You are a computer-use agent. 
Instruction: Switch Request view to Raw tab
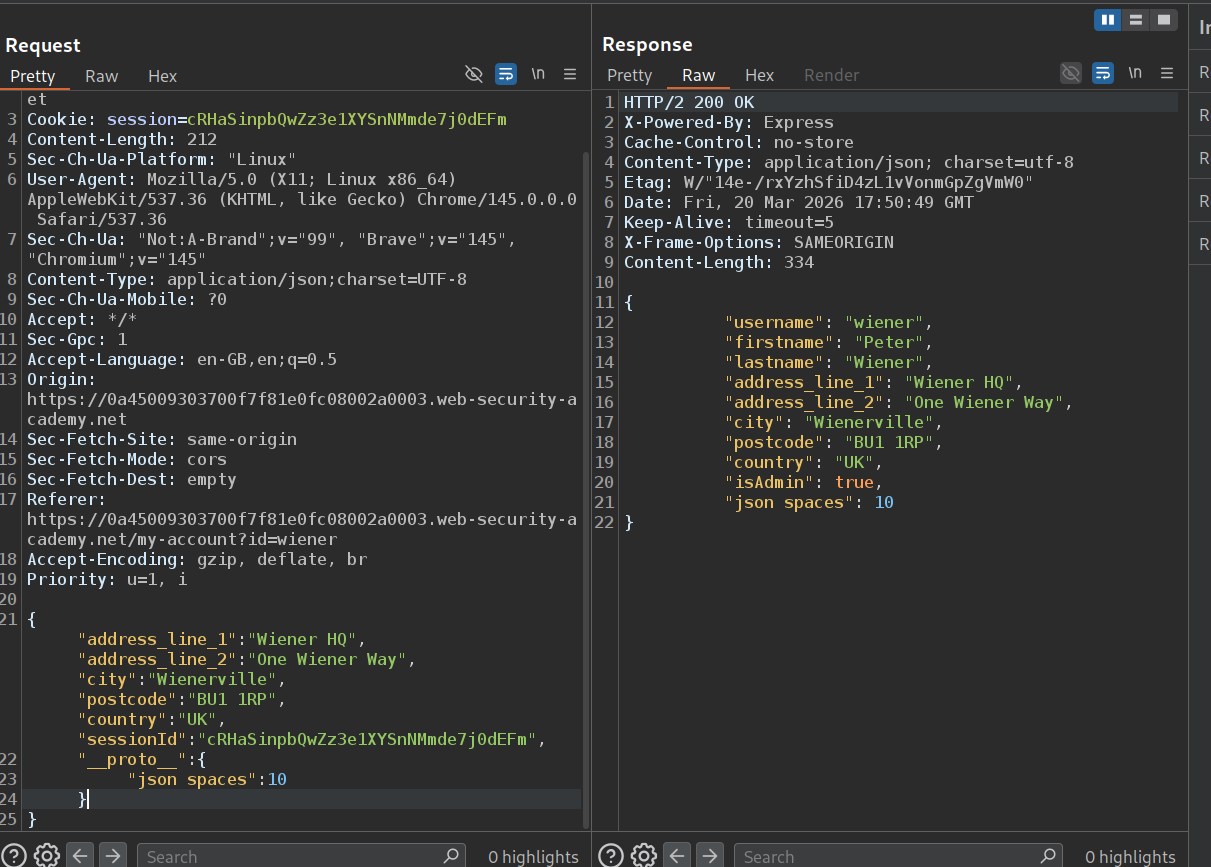click(x=102, y=76)
